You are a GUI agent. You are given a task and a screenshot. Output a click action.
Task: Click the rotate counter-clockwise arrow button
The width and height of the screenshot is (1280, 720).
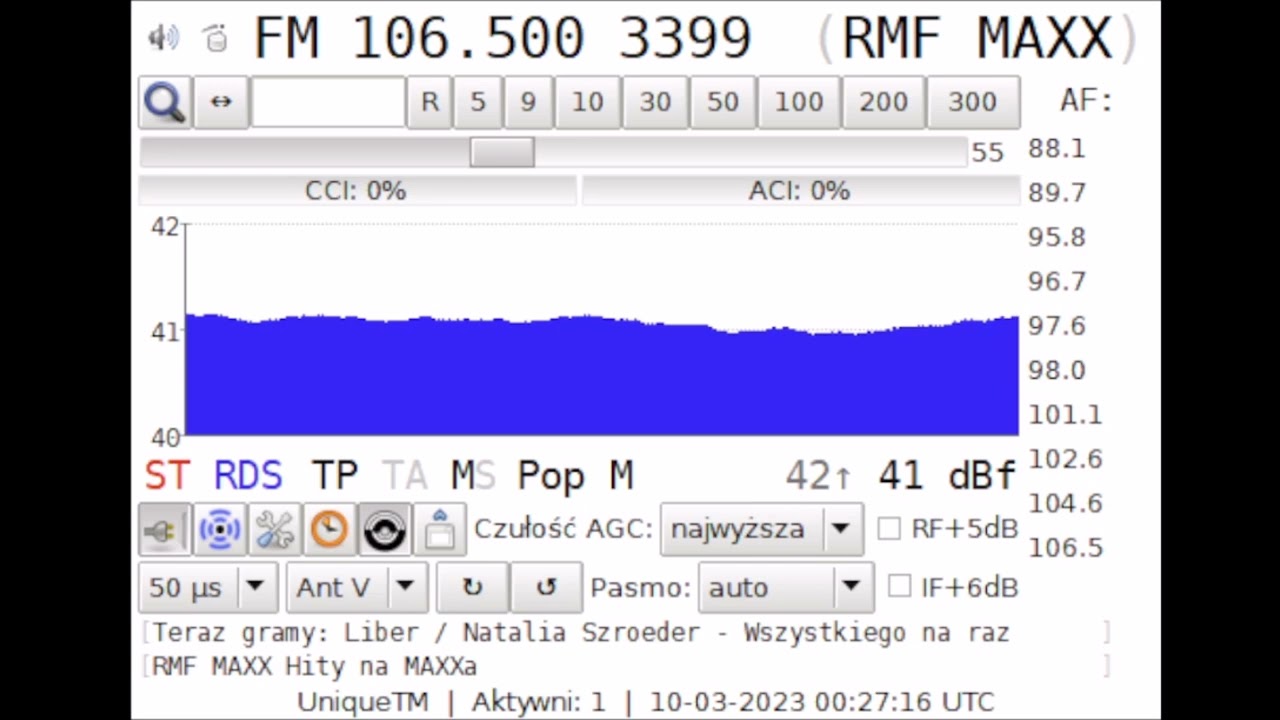[546, 587]
